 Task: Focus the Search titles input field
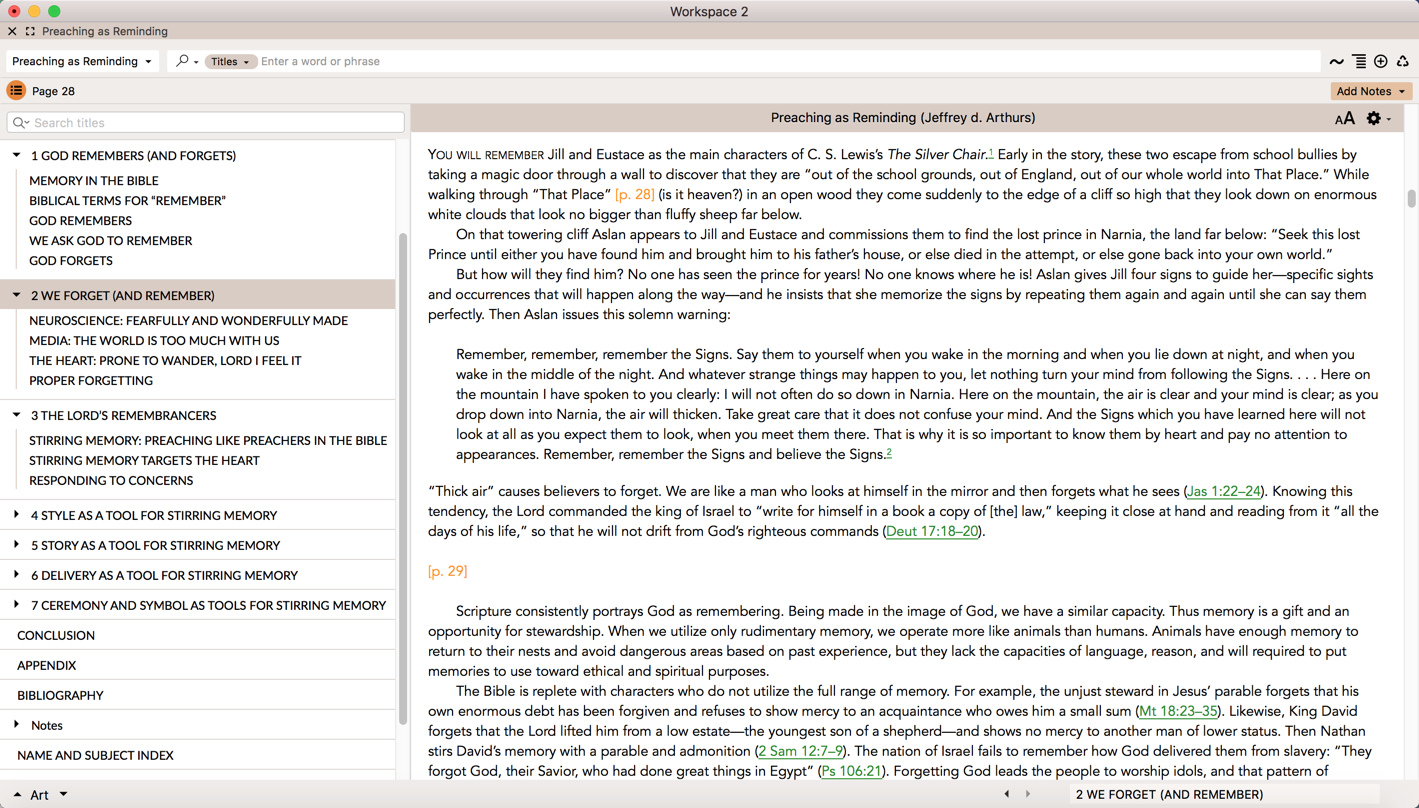(x=206, y=123)
